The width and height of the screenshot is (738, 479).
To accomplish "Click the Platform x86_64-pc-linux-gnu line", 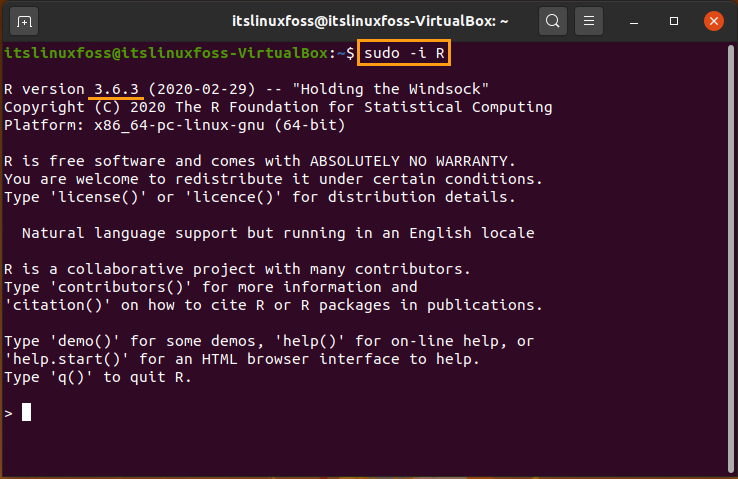I will click(x=175, y=125).
